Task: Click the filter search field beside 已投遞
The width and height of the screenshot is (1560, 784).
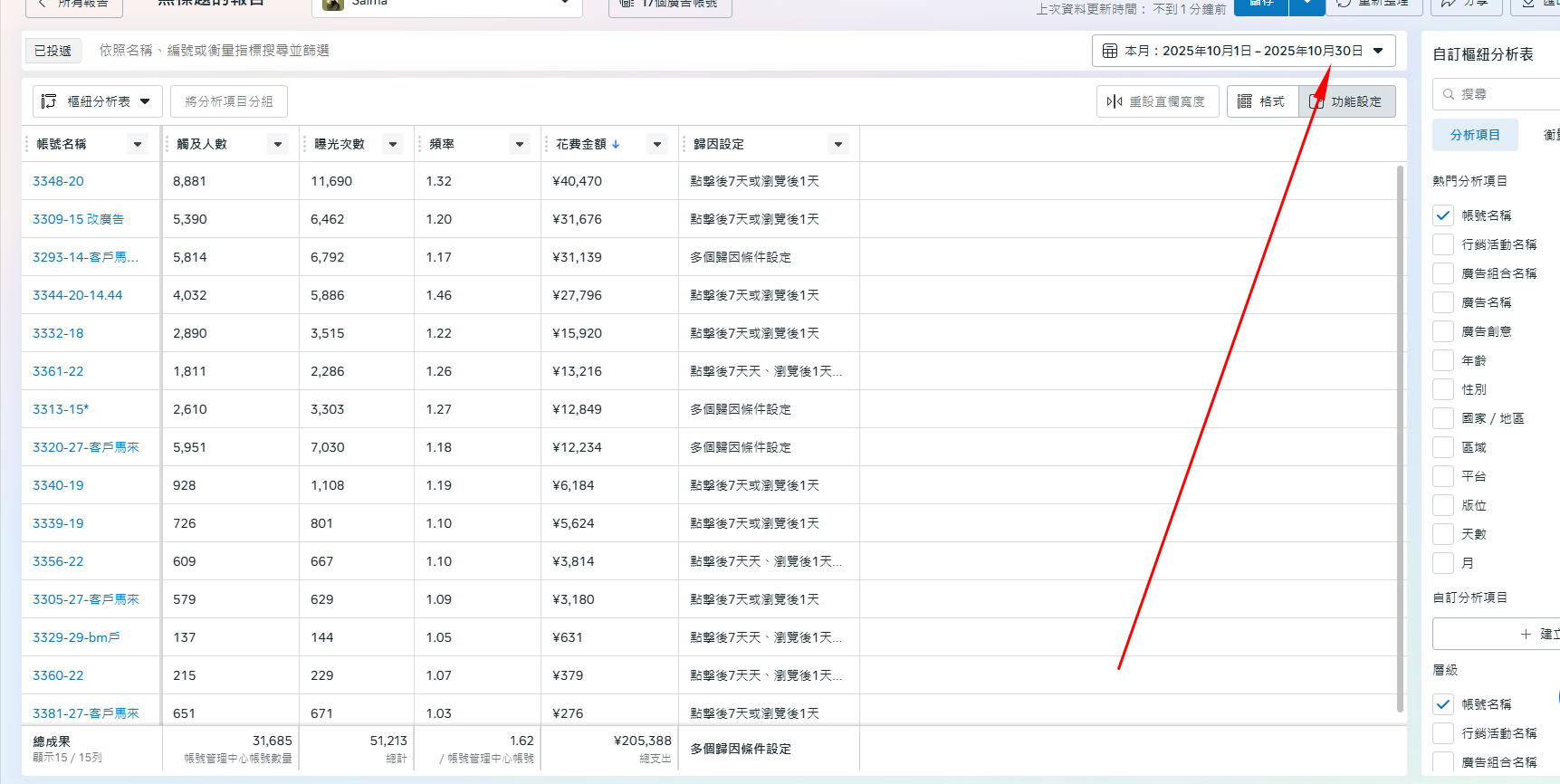Action: (543, 51)
